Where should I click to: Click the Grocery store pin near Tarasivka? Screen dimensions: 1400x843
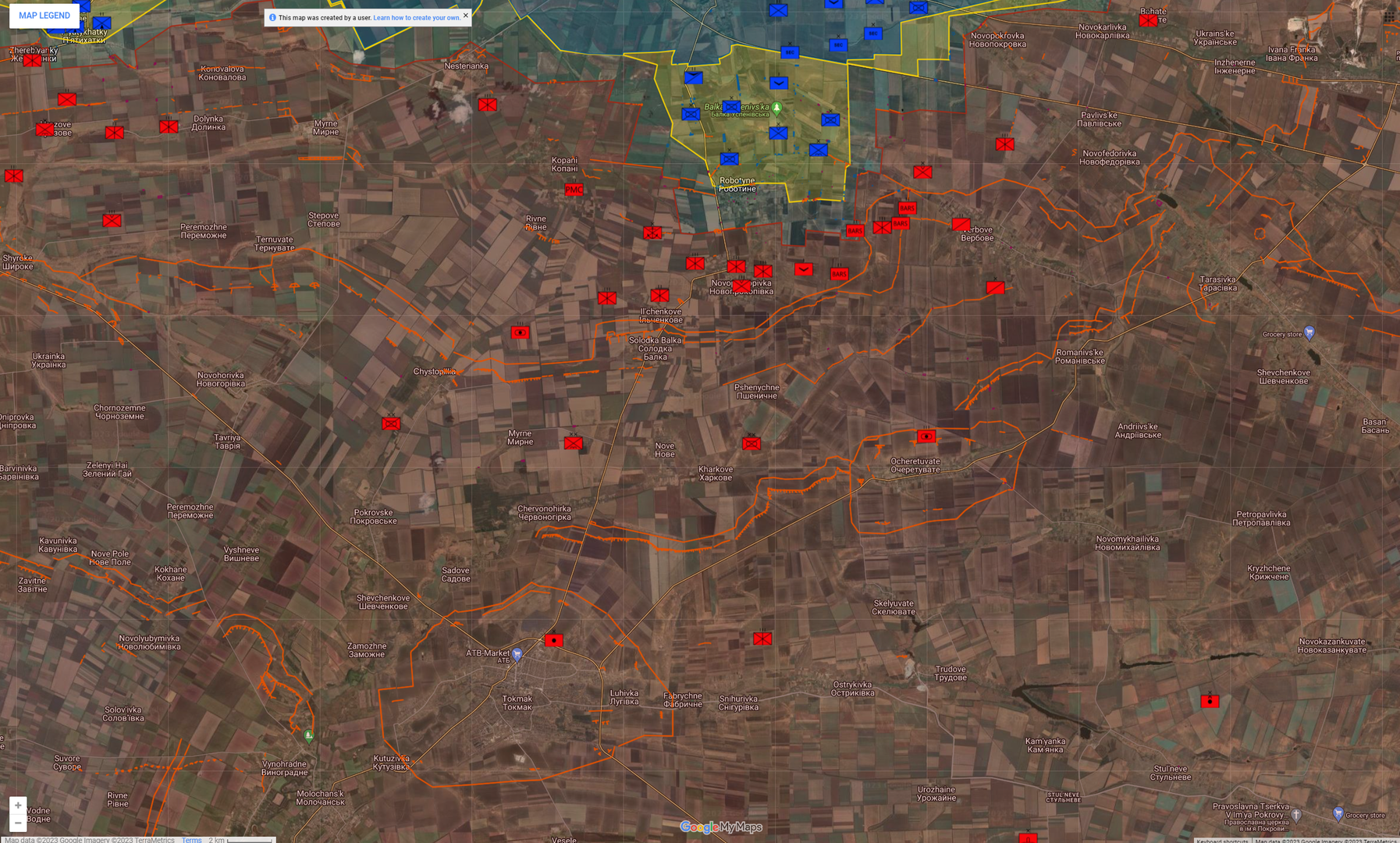[x=1309, y=333]
